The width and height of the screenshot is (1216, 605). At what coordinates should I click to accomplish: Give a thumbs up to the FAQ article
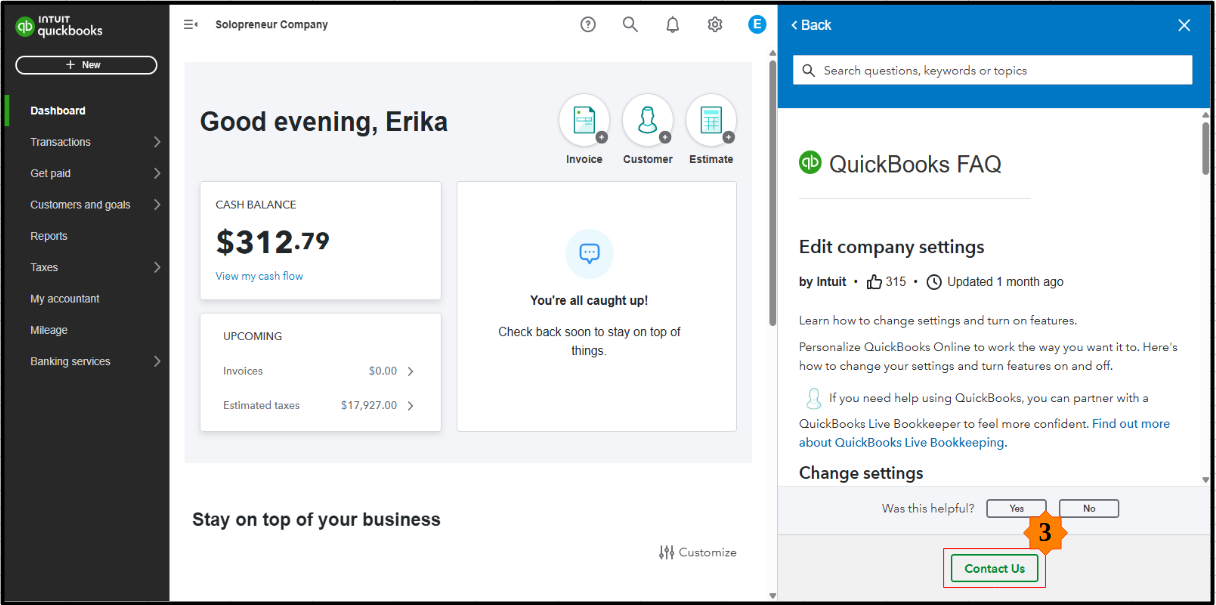tap(875, 281)
